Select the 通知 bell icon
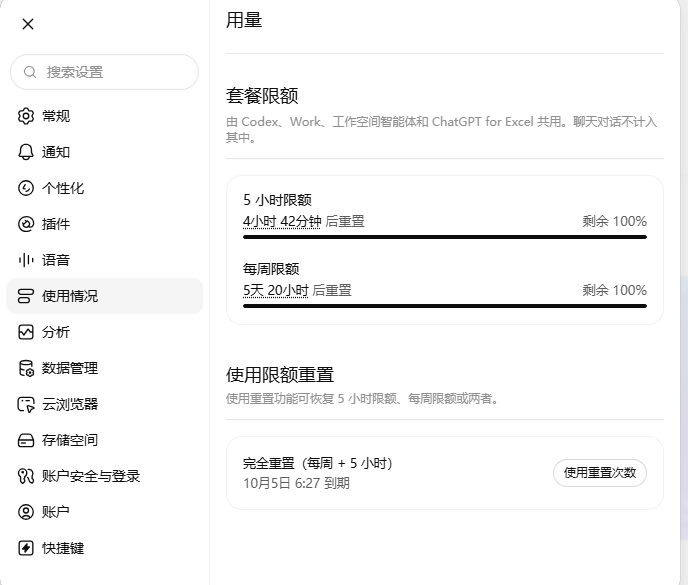The height and width of the screenshot is (585, 688). tap(26, 152)
